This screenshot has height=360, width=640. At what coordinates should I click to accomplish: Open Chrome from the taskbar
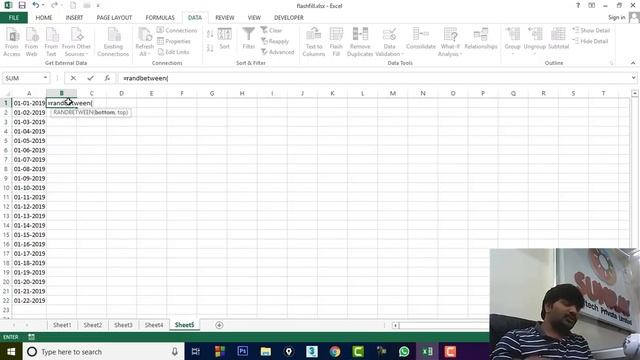click(335, 351)
